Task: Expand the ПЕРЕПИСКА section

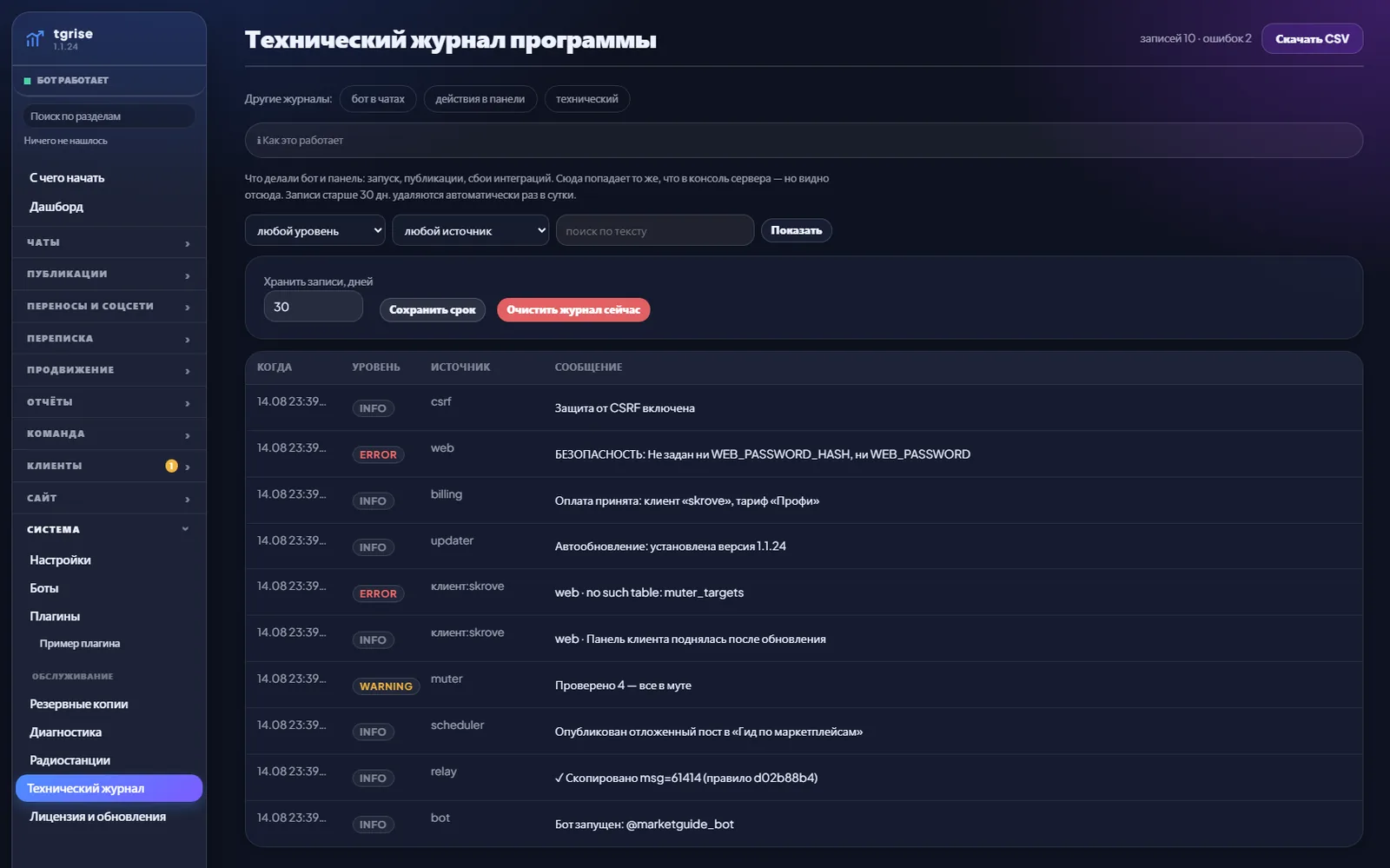Action: click(109, 339)
